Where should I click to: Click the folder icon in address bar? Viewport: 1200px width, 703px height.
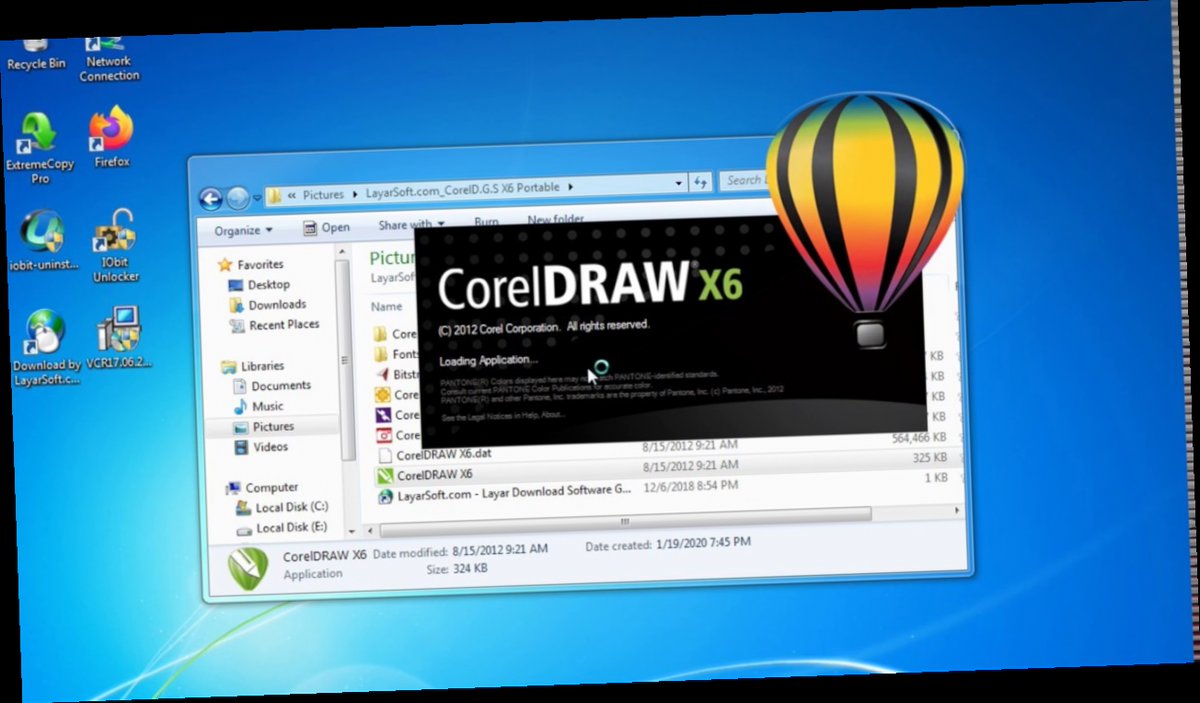pyautogui.click(x=274, y=195)
